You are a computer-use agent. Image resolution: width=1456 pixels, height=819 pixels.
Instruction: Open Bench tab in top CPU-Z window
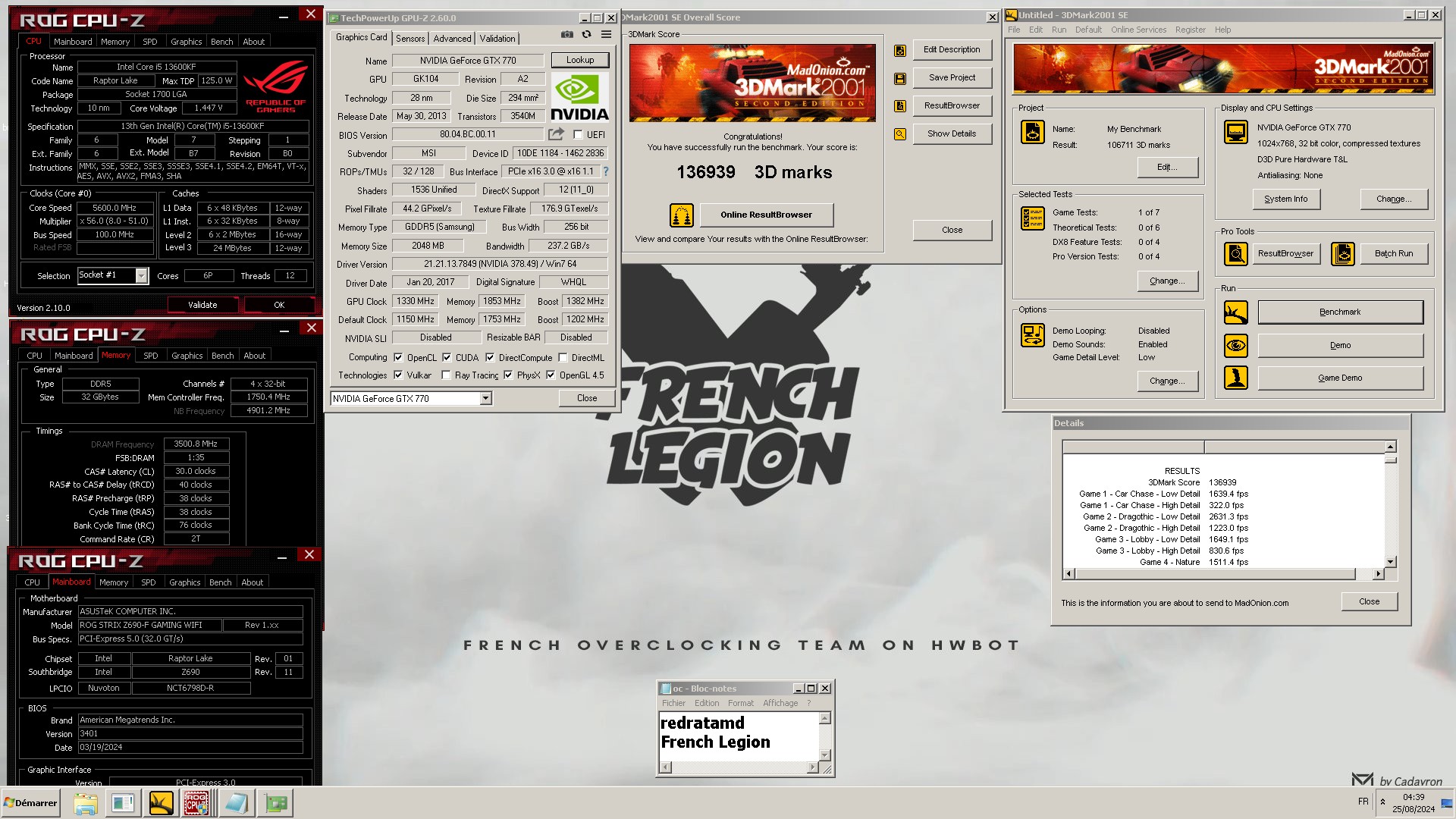pyautogui.click(x=221, y=42)
